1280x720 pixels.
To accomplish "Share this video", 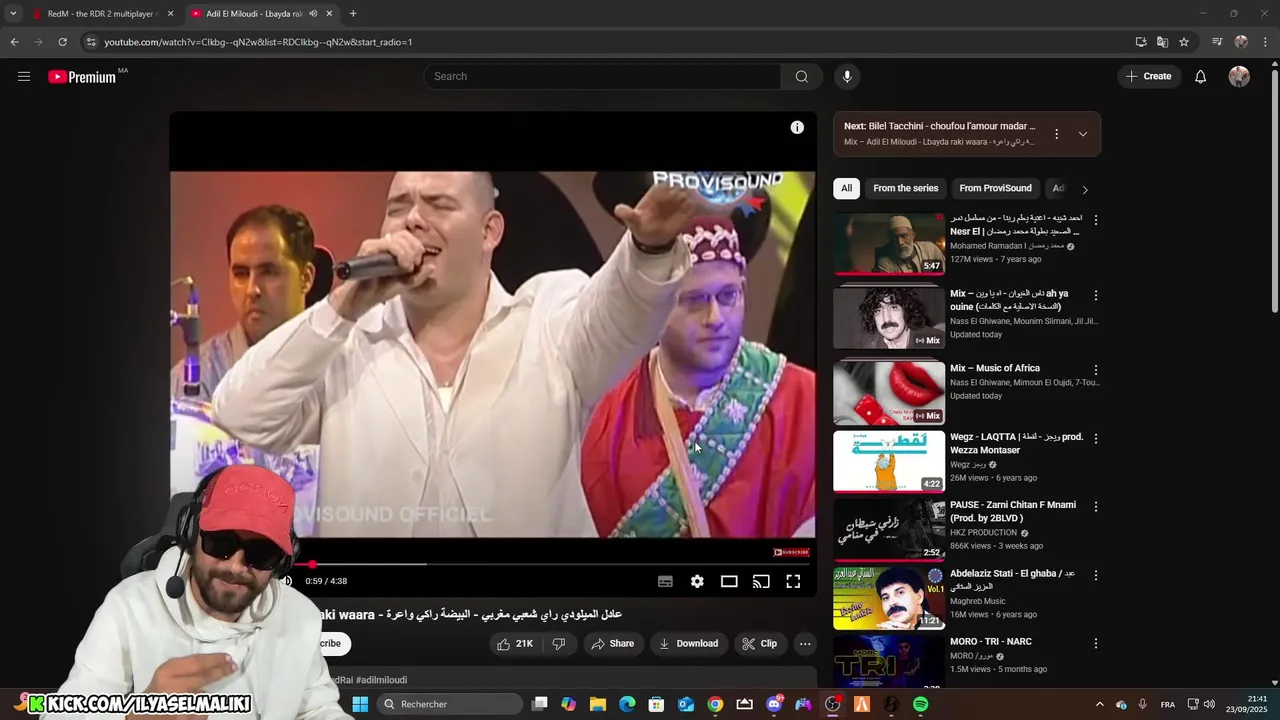I will click(x=613, y=644).
